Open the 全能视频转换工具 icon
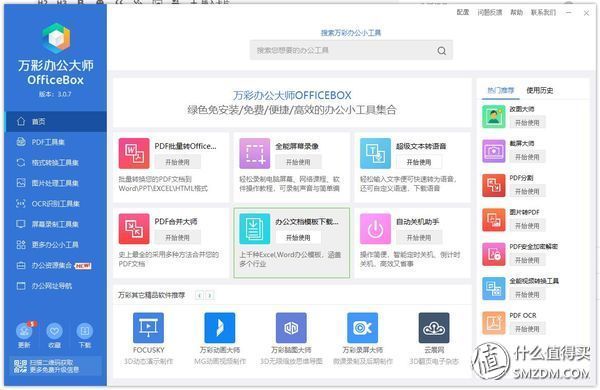 494,289
